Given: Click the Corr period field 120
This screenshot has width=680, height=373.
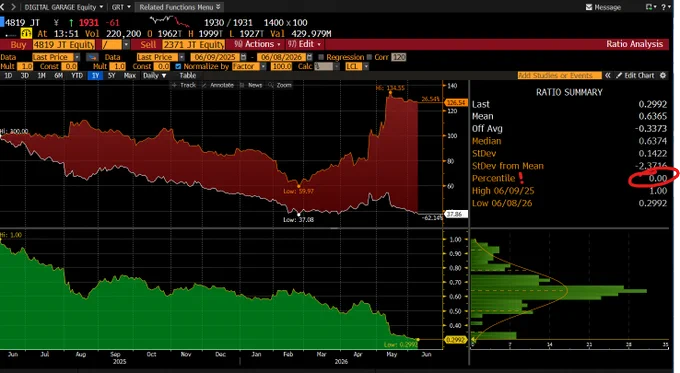Looking at the screenshot, I should coord(399,57).
